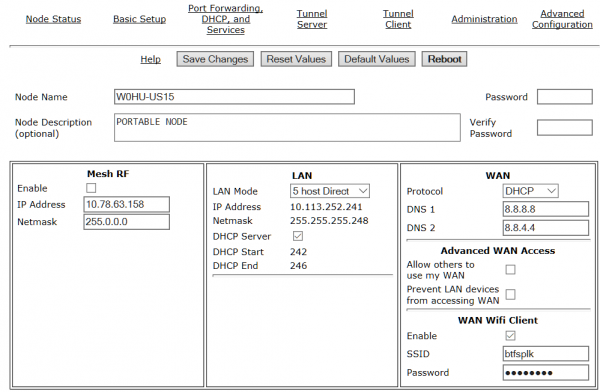This screenshot has height=392, width=600.
Task: Open Advanced Configuration page
Action: point(562,19)
